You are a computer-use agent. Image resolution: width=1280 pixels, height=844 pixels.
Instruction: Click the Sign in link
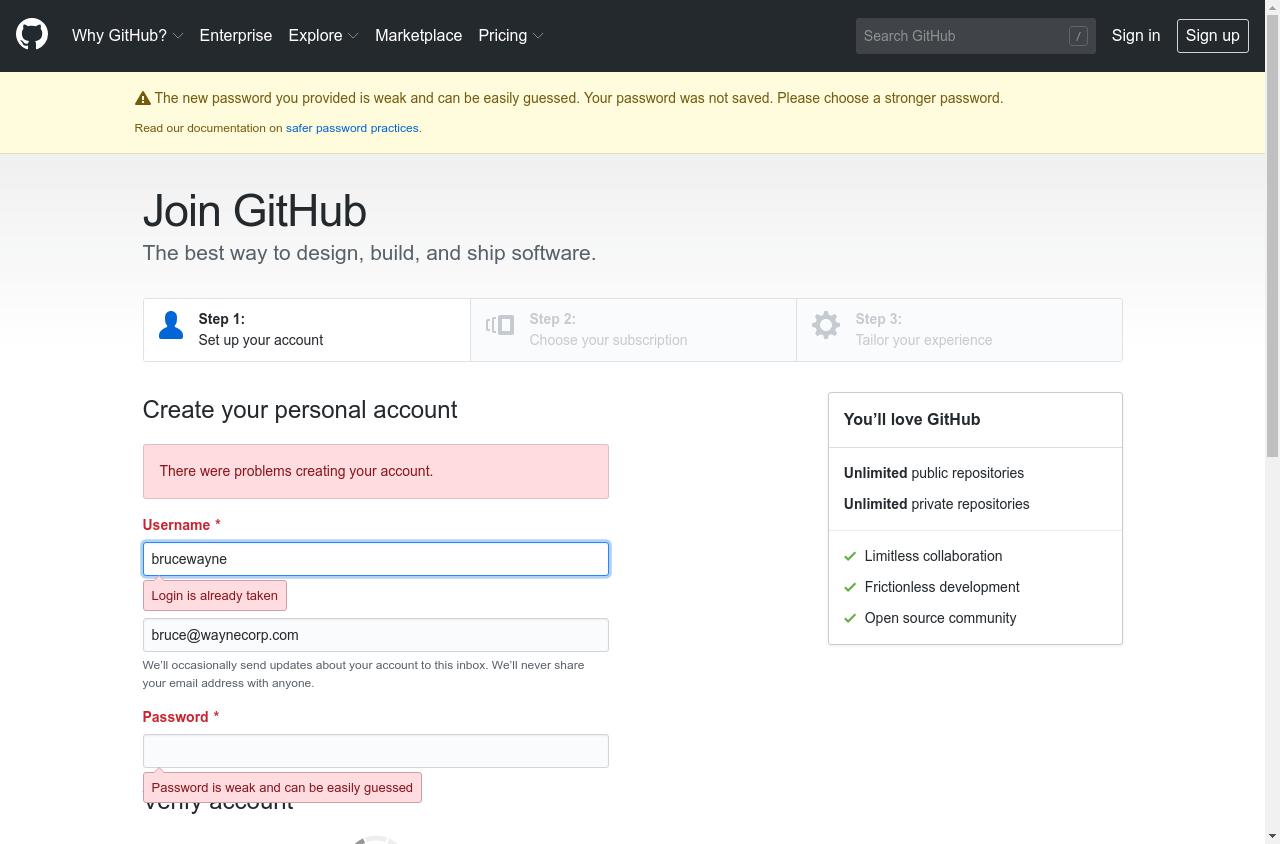tap(1136, 35)
